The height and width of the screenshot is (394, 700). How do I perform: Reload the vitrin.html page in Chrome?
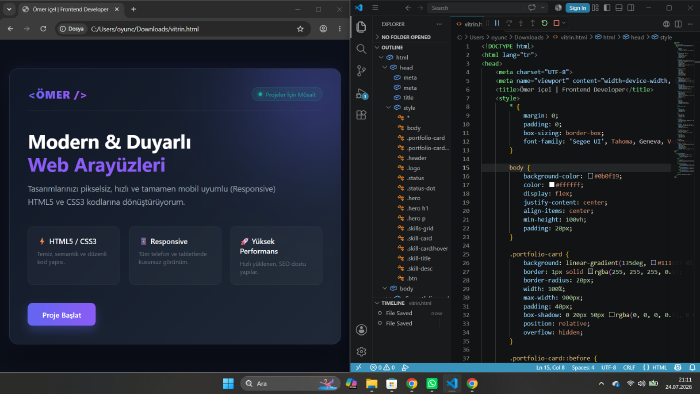[x=43, y=29]
